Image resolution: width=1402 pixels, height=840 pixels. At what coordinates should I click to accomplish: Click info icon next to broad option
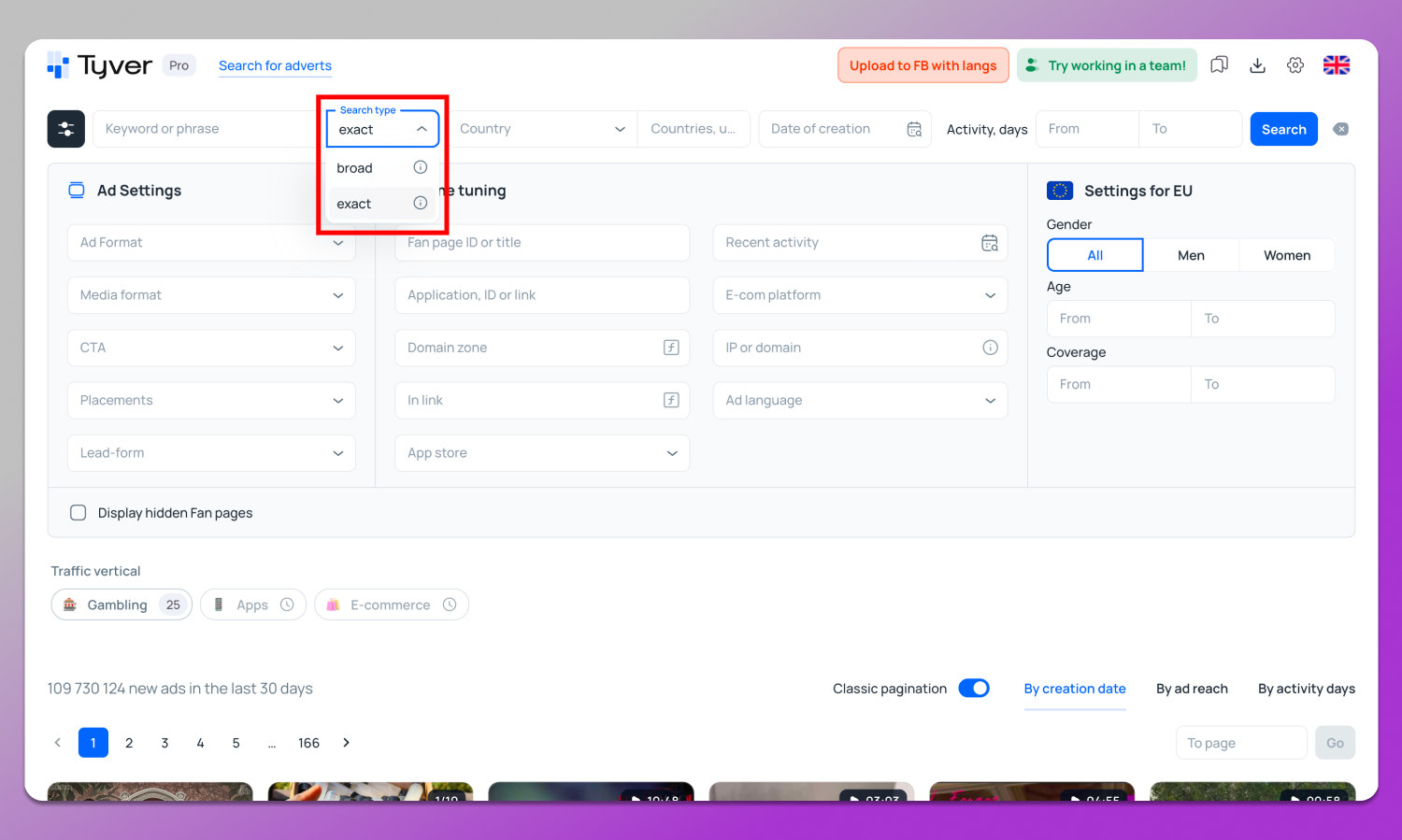421,167
